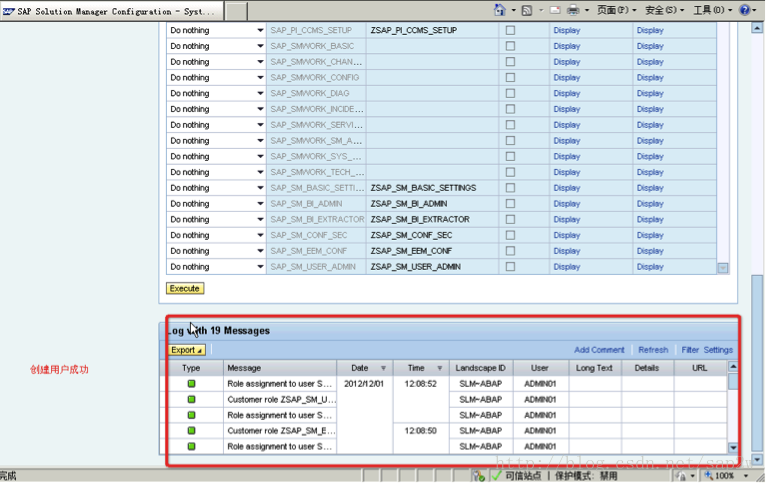Click the SAP logo on the browser tab
The image size is (766, 483).
(8, 11)
